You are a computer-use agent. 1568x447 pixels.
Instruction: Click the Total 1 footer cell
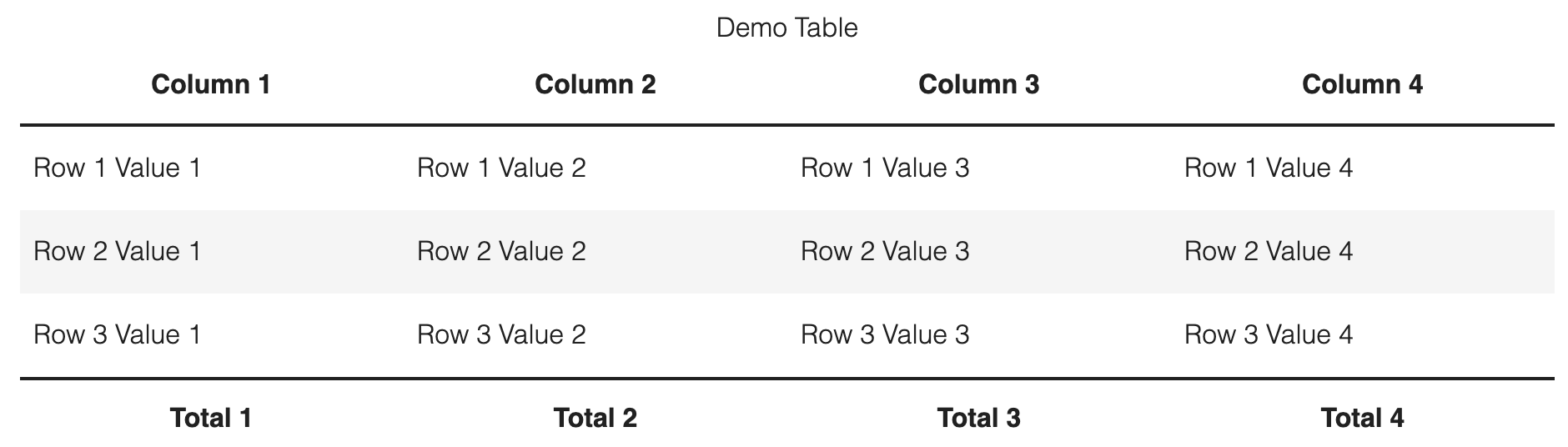(211, 418)
